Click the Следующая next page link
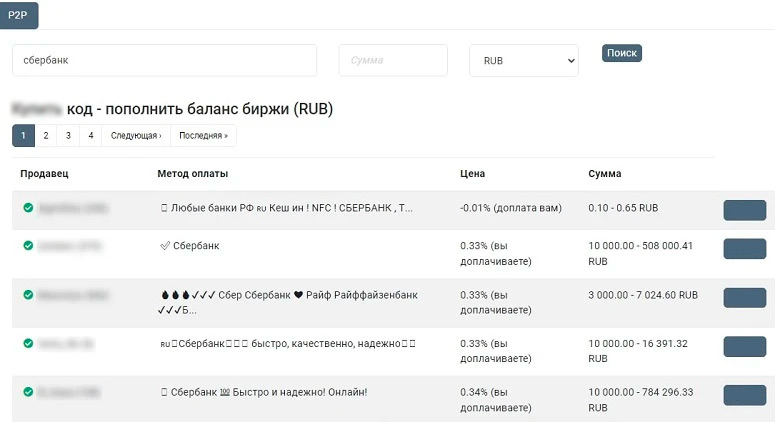Image resolution: width=775 pixels, height=422 pixels. (136, 136)
